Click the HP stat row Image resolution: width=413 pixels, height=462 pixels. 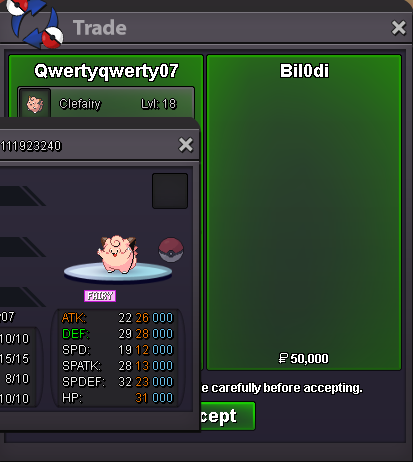117,398
